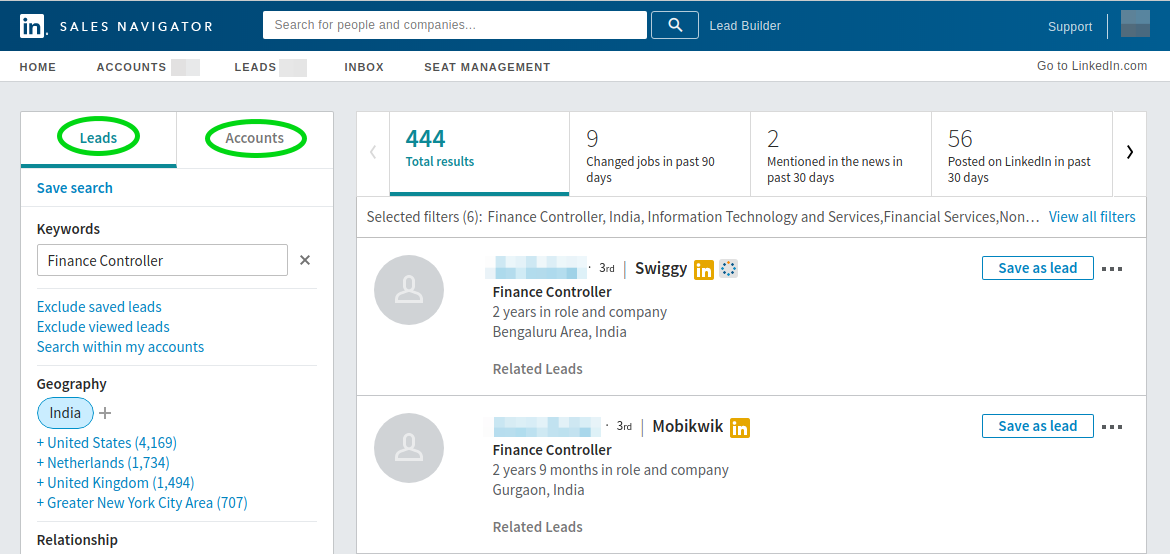Open more options for Mobikwik lead

click(1112, 427)
